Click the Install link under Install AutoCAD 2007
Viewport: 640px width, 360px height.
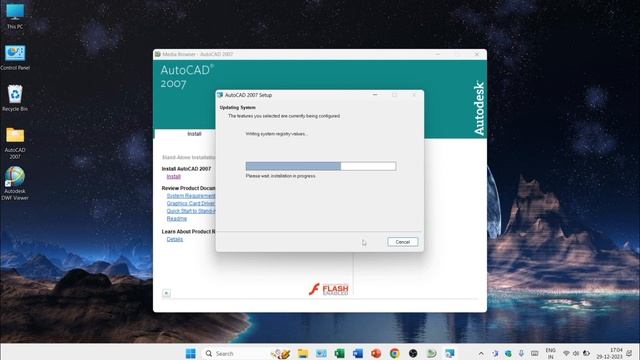point(173,176)
